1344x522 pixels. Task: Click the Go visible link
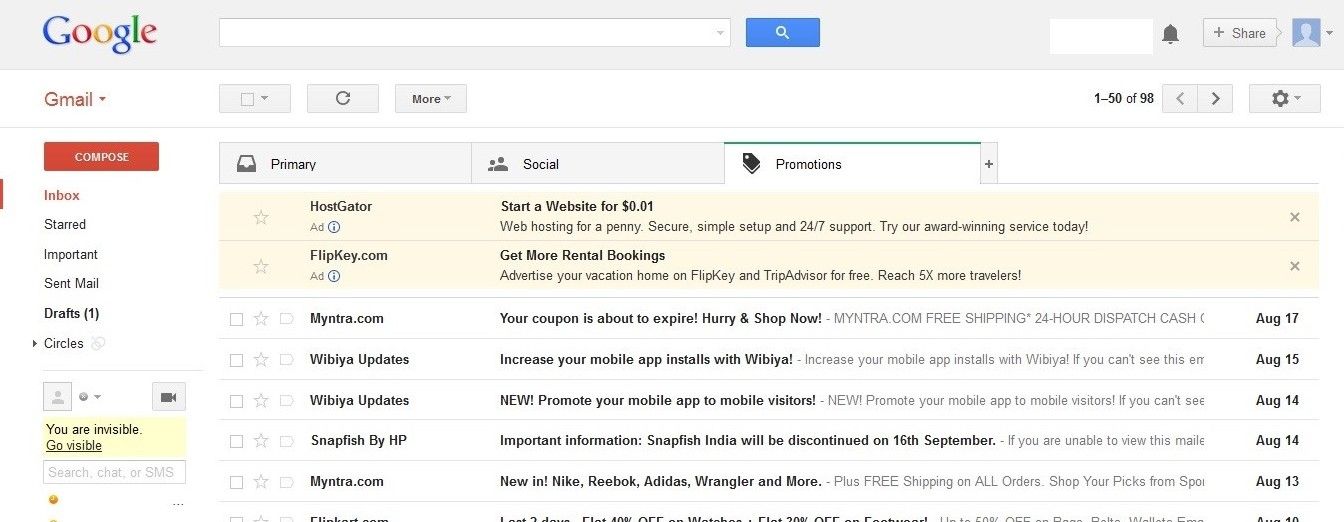[x=74, y=446]
